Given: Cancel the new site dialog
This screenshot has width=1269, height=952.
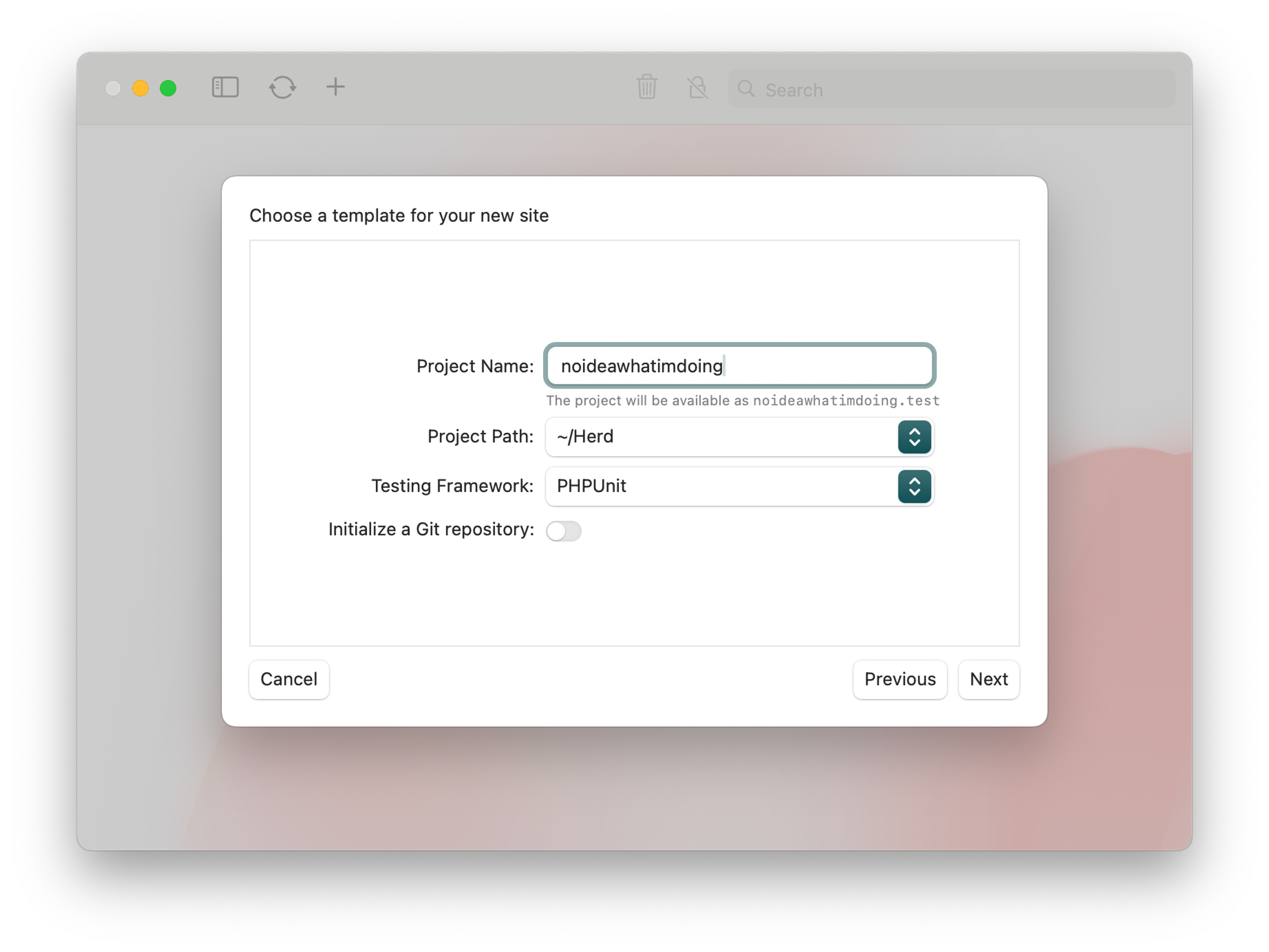Looking at the screenshot, I should [288, 679].
